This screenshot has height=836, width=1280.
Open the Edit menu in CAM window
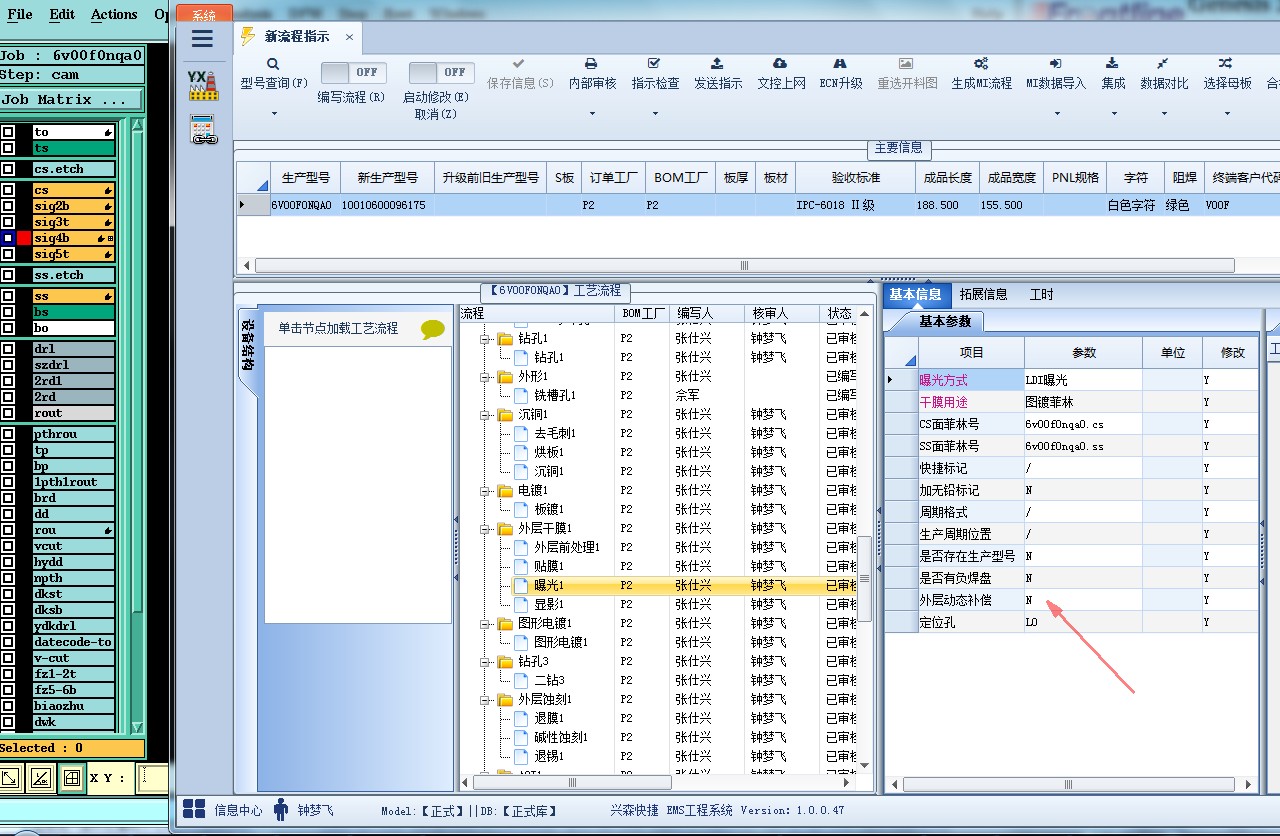(62, 14)
